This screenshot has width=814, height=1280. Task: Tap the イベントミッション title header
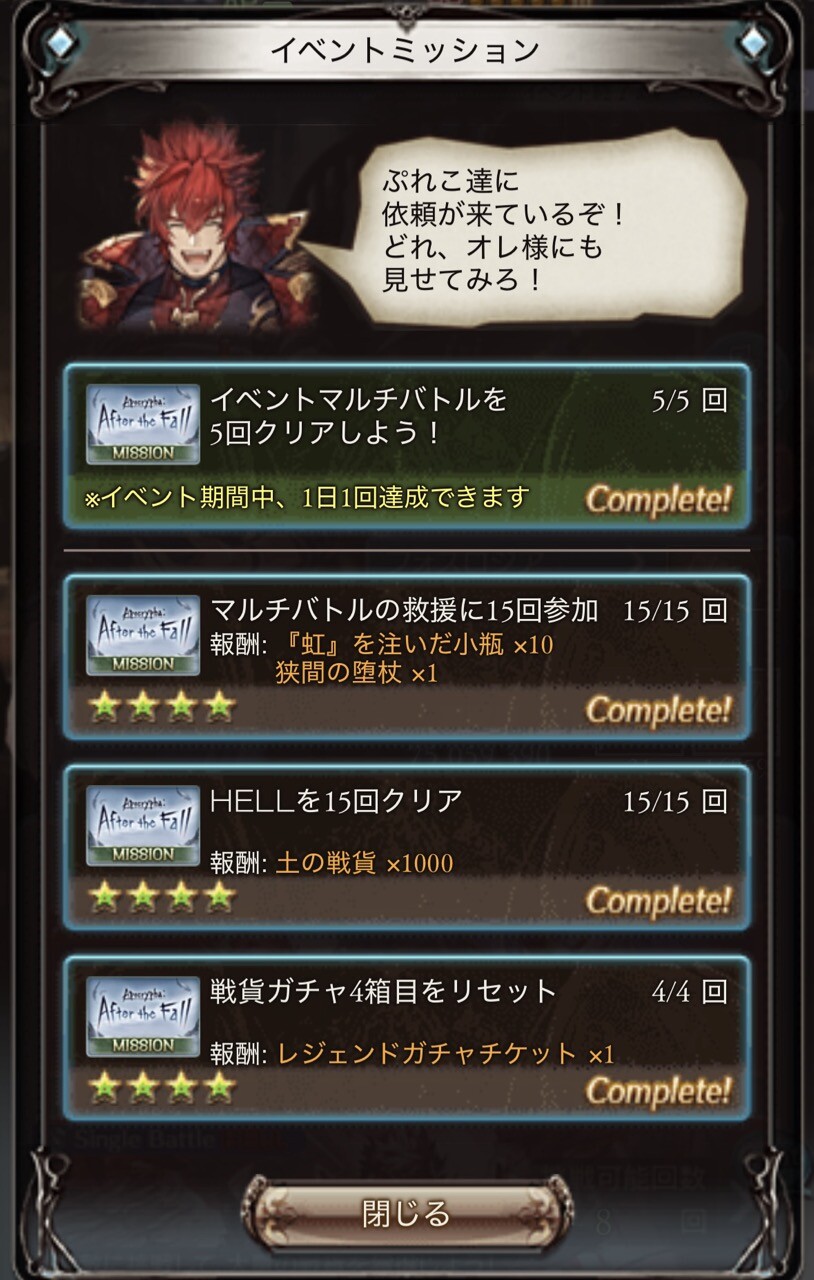[x=406, y=49]
